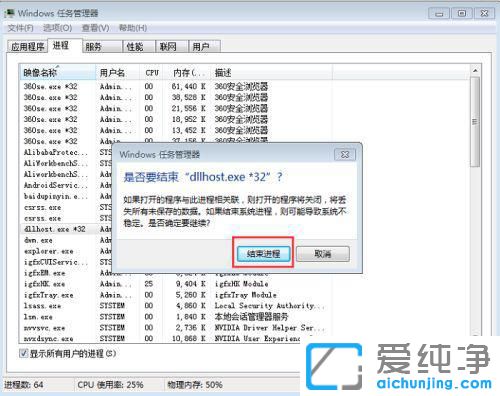Image resolution: width=500 pixels, height=396 pixels.
Task: Click the scrollbar up arrow
Action: coord(475,71)
